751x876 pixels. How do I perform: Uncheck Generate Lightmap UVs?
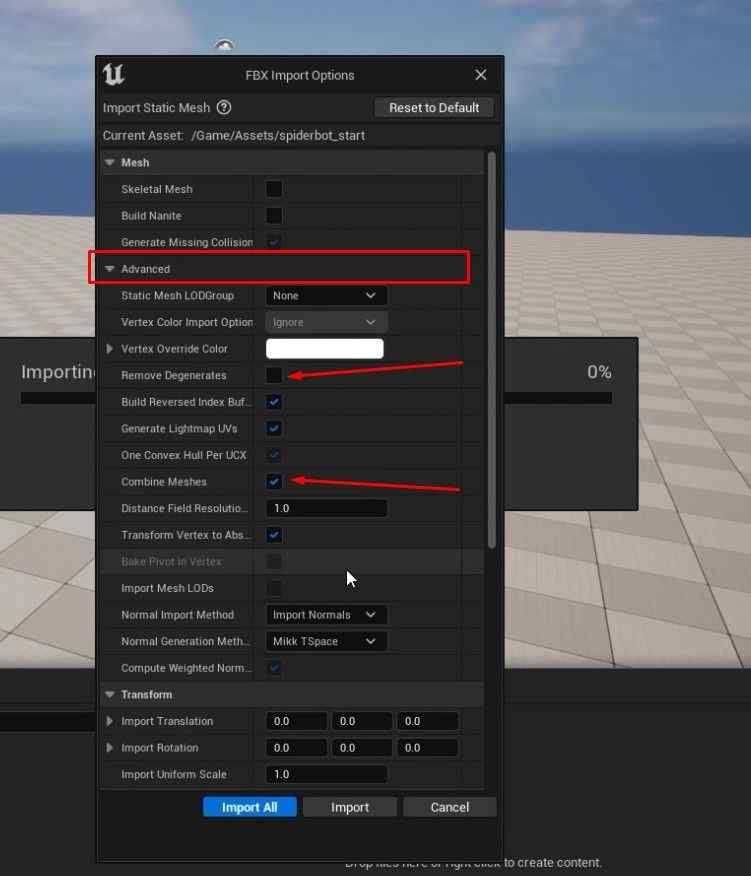click(274, 429)
